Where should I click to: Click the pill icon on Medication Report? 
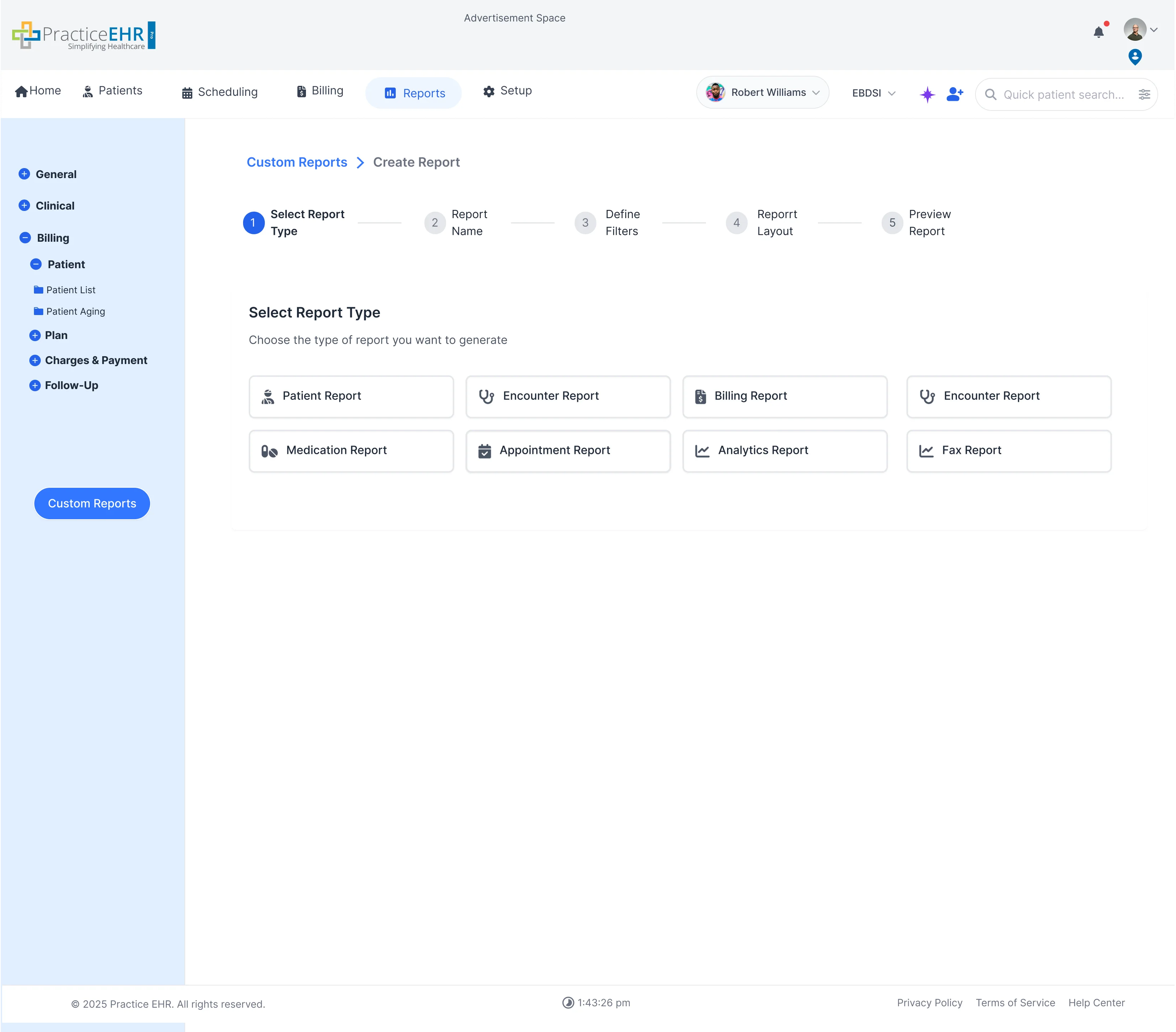point(269,451)
